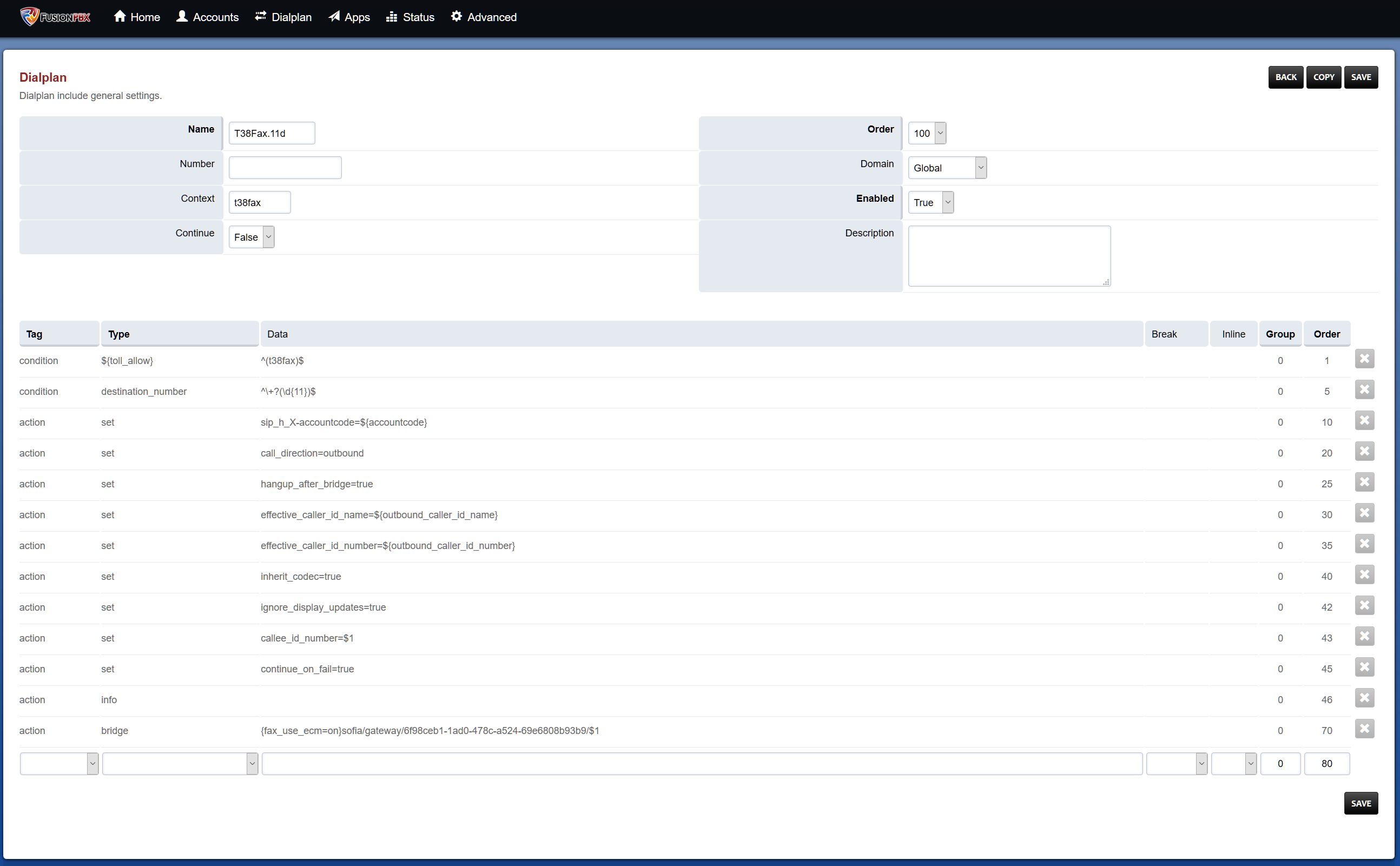Viewport: 1400px width, 866px height.
Task: Click inside the Description text area
Action: coord(1009,255)
